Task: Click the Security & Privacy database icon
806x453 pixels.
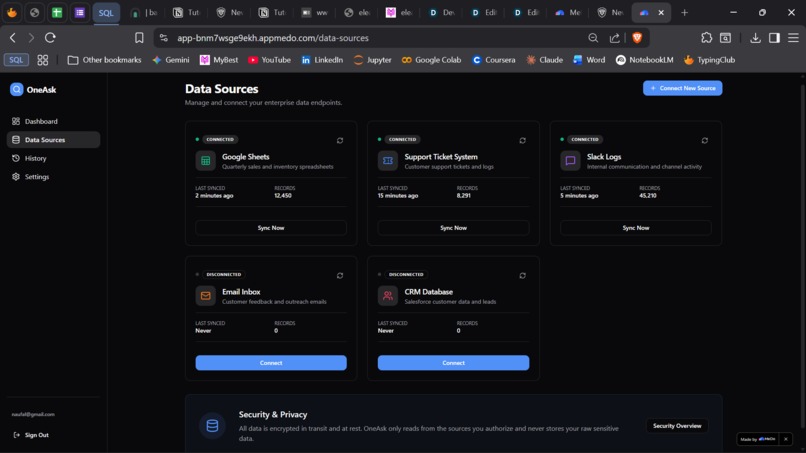Action: pyautogui.click(x=212, y=426)
